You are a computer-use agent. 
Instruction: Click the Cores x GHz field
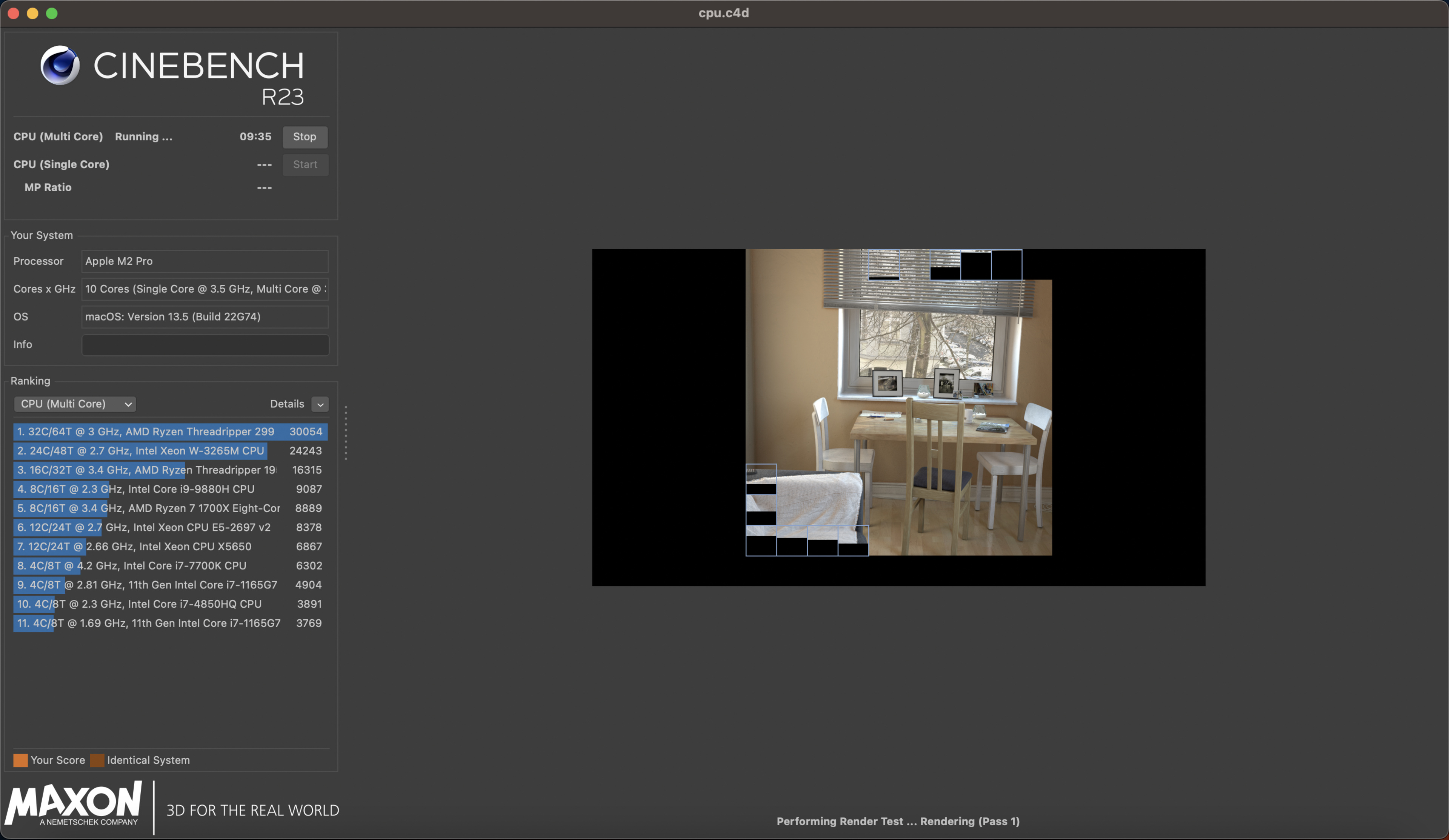click(x=205, y=289)
